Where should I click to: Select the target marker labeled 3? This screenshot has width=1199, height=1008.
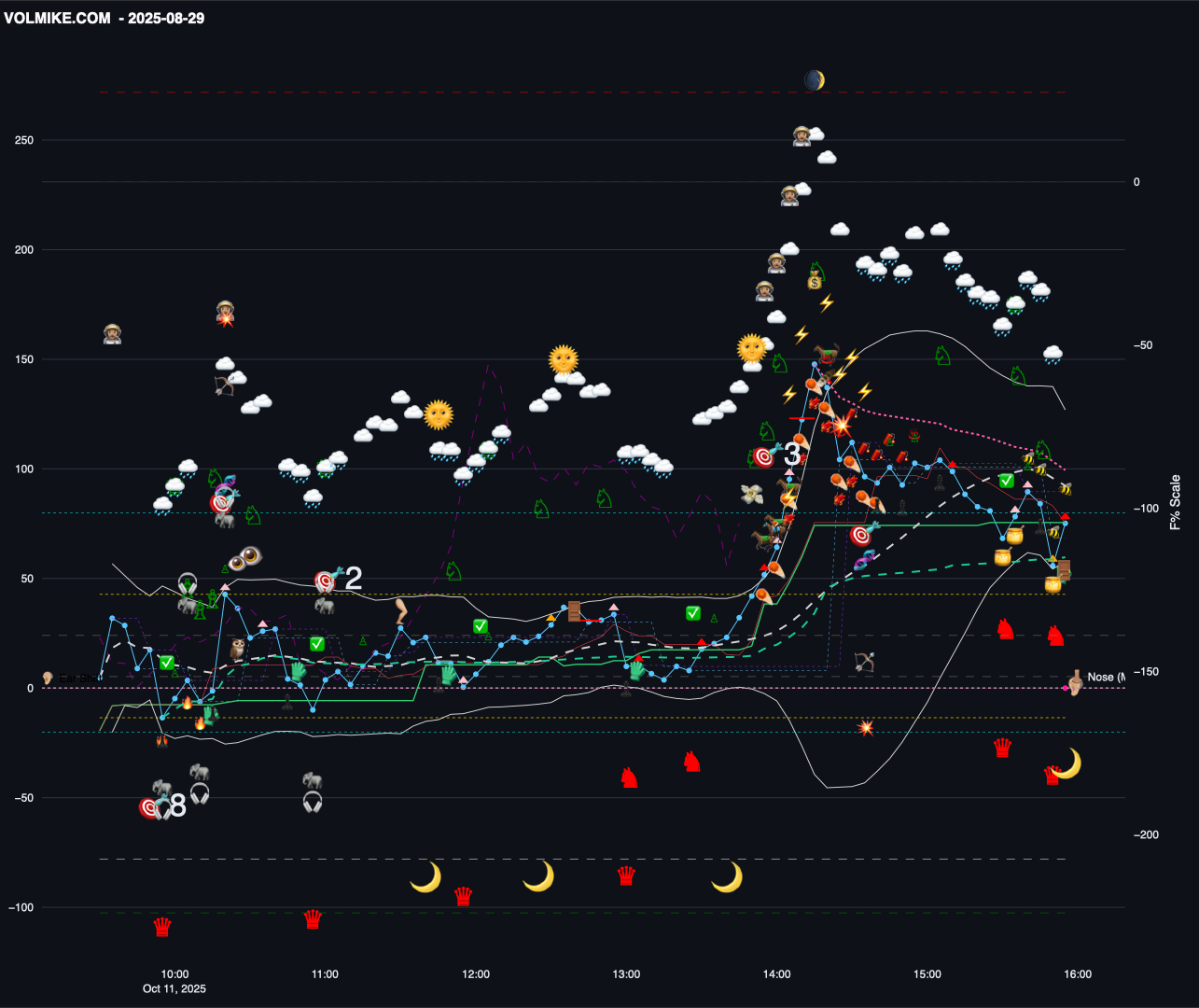(x=764, y=457)
